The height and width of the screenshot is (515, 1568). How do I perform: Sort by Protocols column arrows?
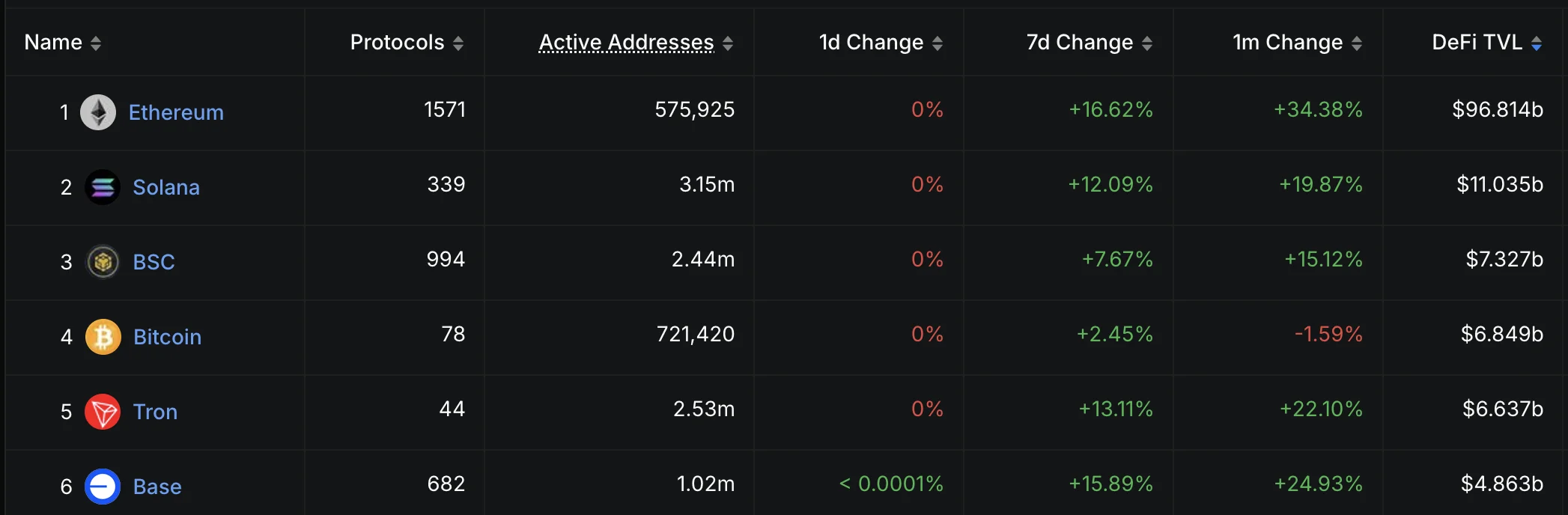point(458,43)
